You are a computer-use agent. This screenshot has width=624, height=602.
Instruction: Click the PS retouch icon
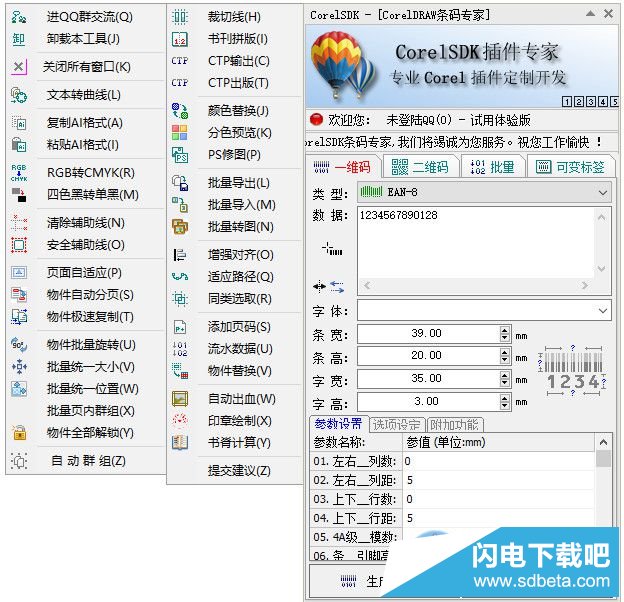point(180,155)
